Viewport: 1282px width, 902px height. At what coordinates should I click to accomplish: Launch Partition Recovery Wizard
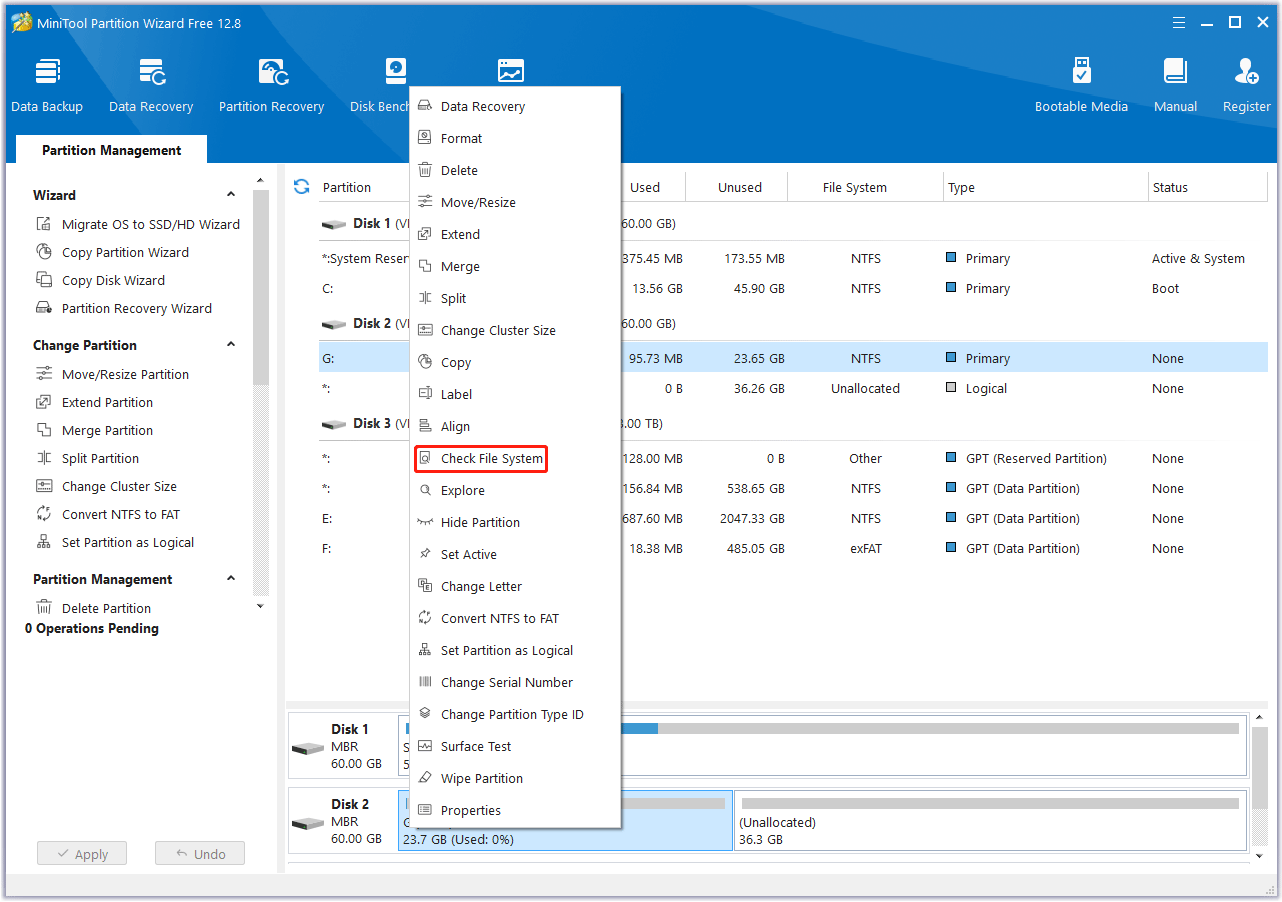point(124,308)
